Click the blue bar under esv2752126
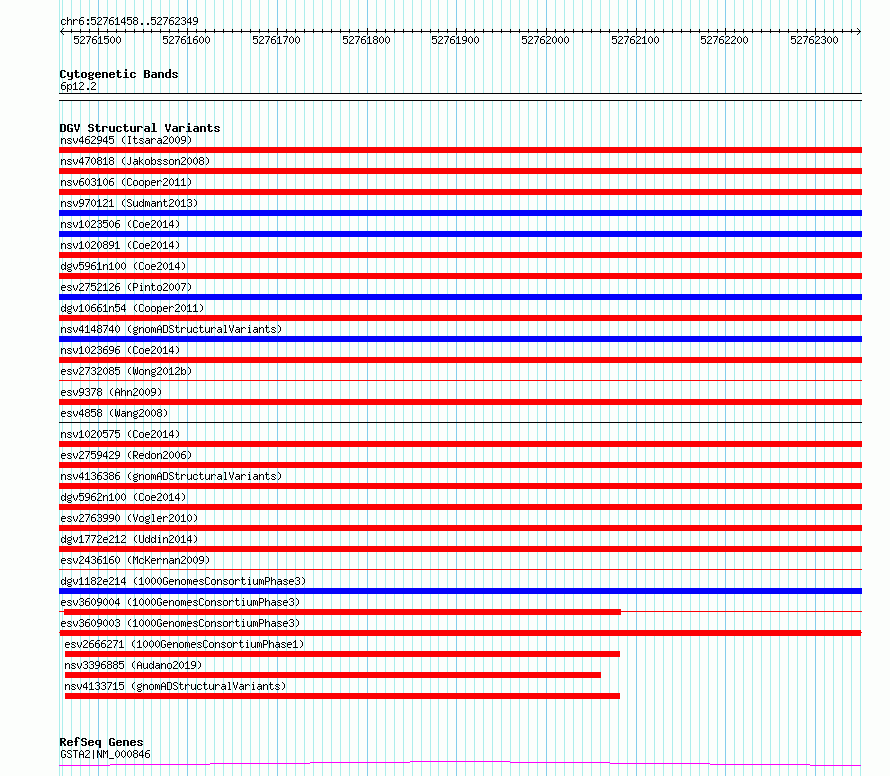 click(x=460, y=297)
